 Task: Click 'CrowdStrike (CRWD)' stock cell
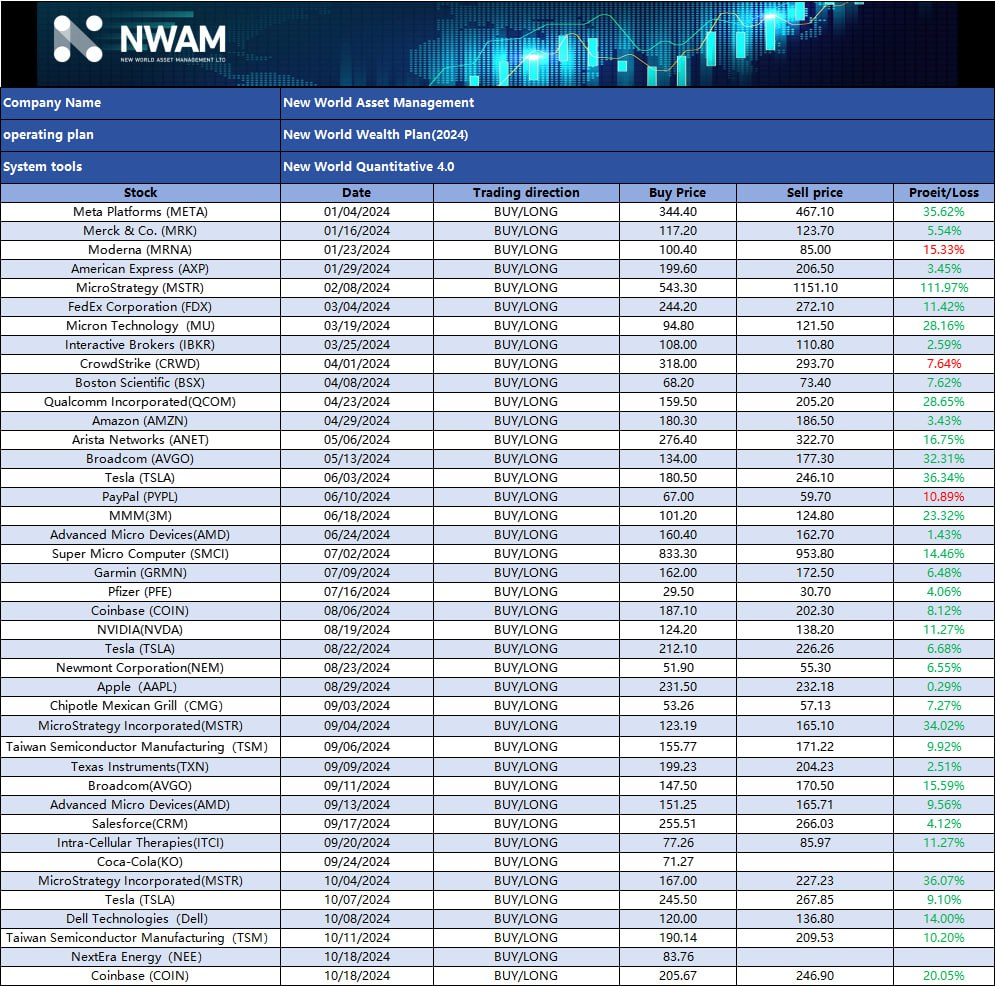[140, 364]
